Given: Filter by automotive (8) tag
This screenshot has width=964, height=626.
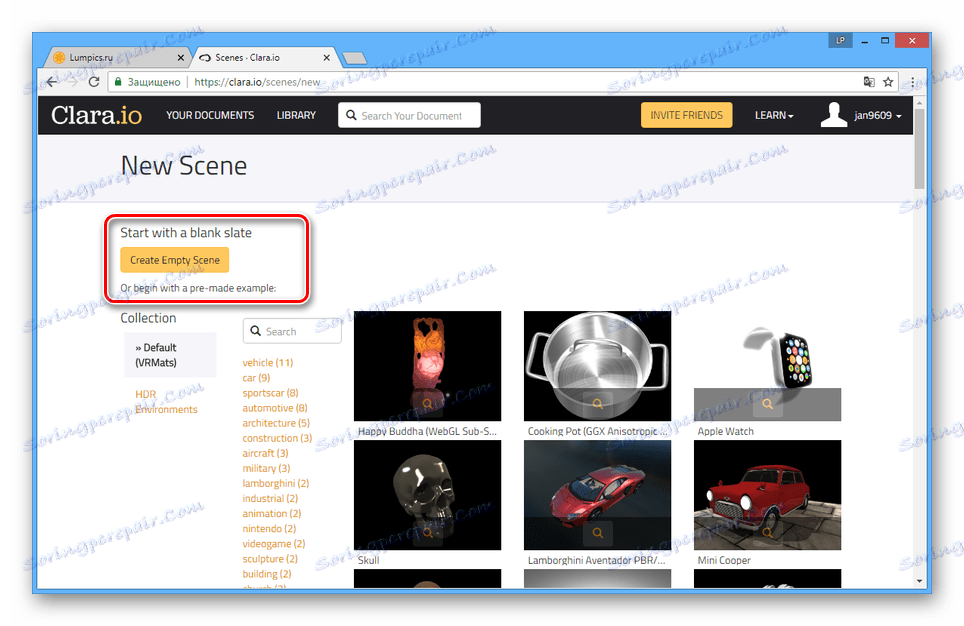Looking at the screenshot, I should (x=275, y=408).
